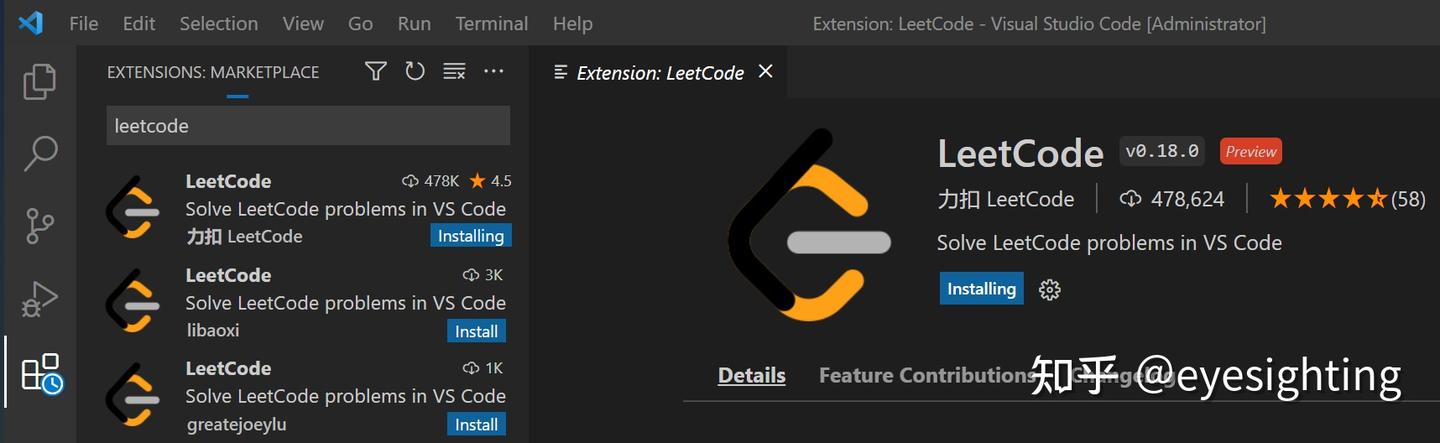Refresh the extensions list

(415, 71)
